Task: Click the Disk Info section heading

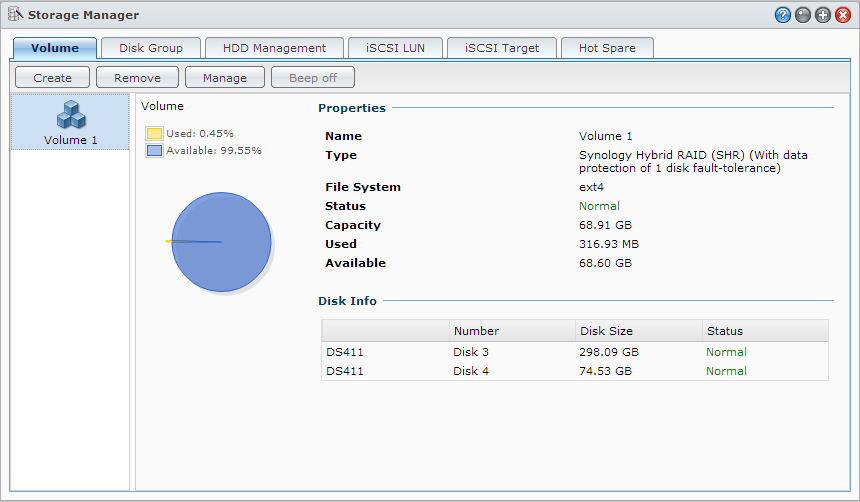Action: (347, 301)
